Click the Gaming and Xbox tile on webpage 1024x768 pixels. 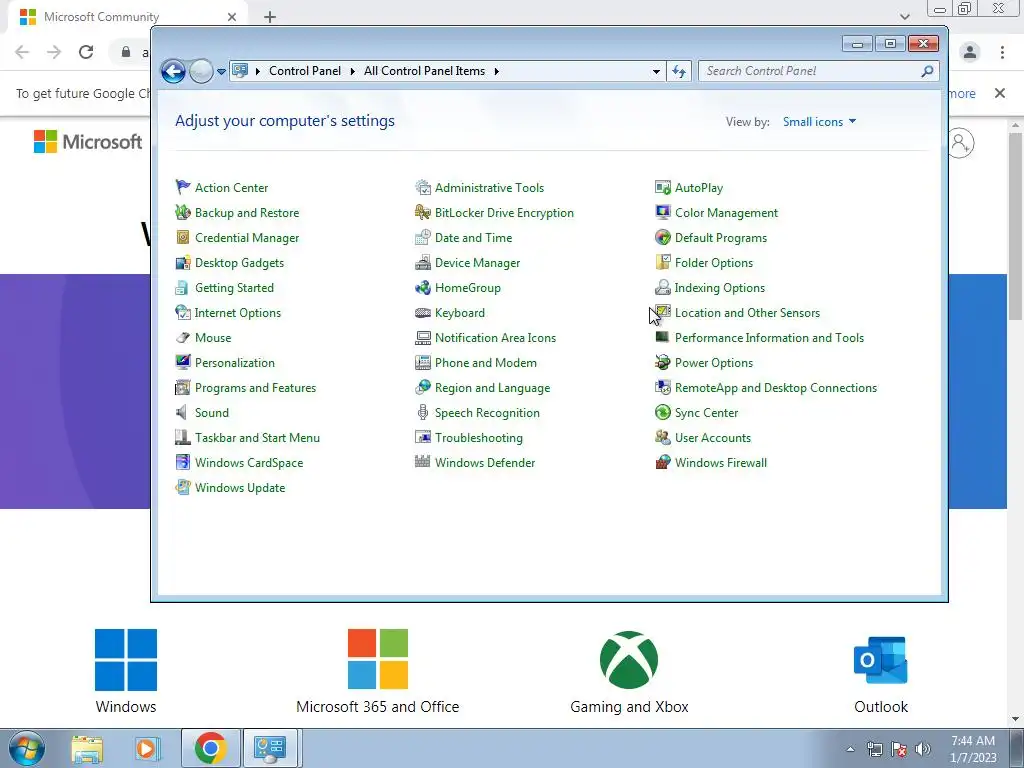(629, 672)
